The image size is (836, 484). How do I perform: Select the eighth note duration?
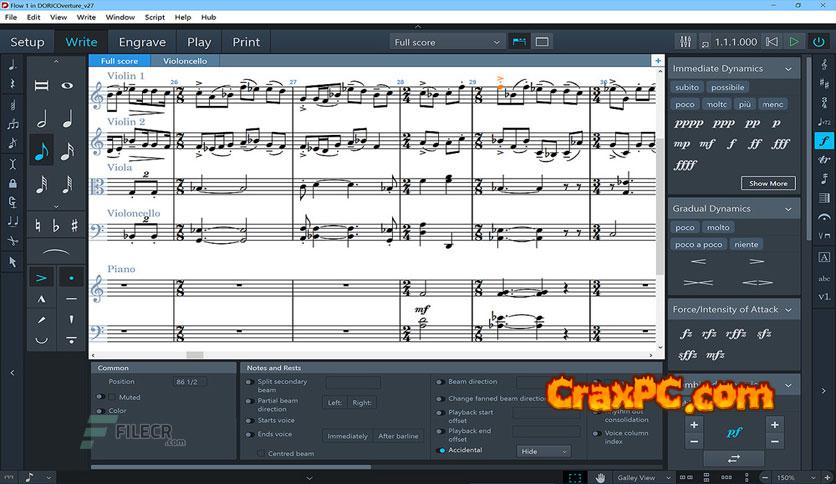tap(41, 152)
